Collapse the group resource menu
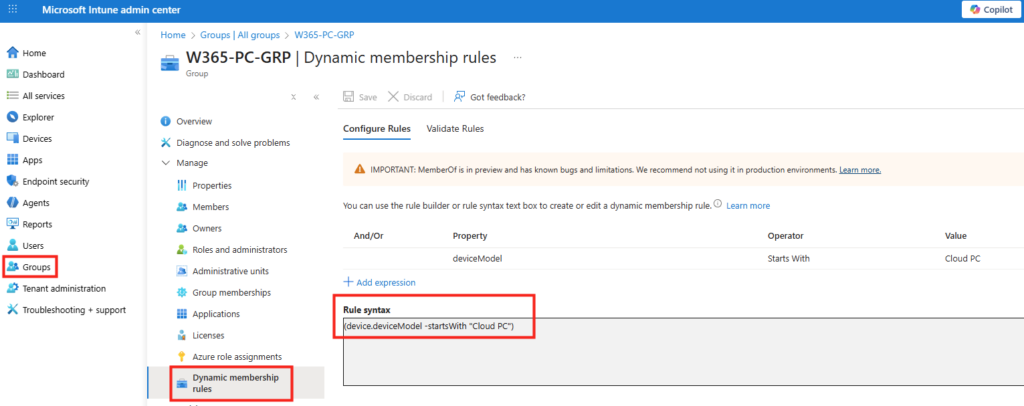The height and width of the screenshot is (406, 1024). tap(316, 97)
